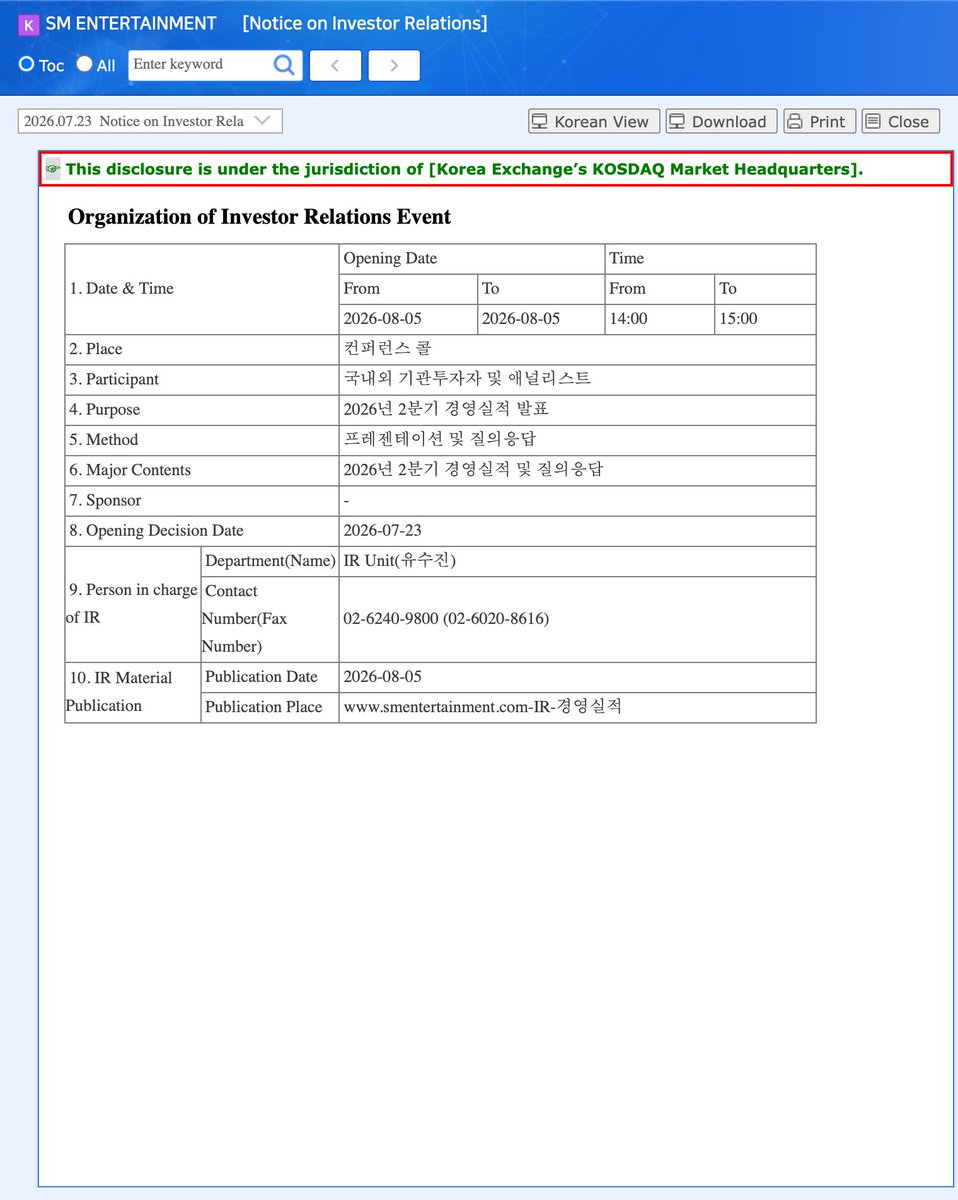Image resolution: width=958 pixels, height=1200 pixels.
Task: Click the 'Publication Place' cell
Action: tap(270, 707)
